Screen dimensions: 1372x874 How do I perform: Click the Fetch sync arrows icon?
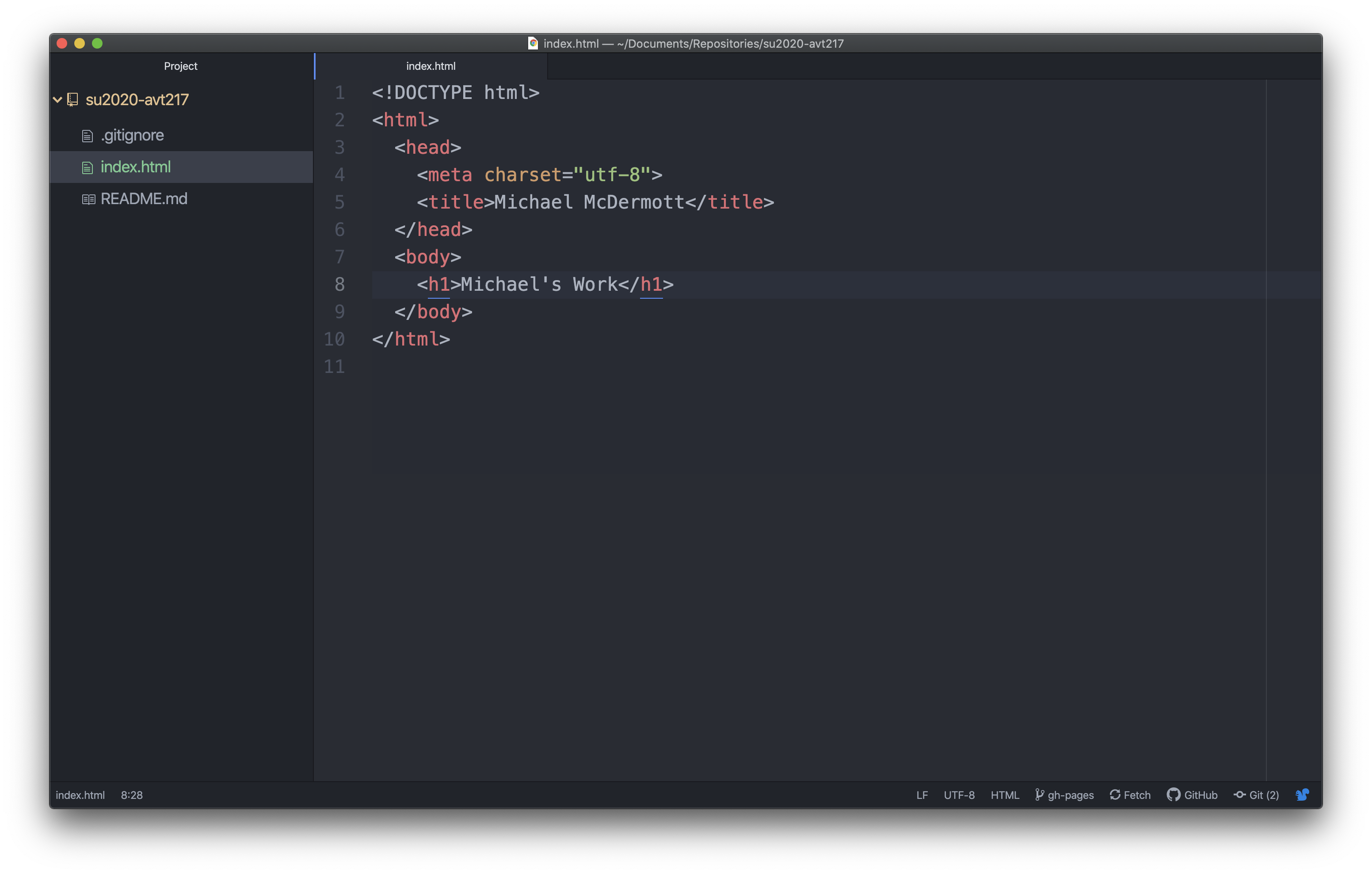click(1115, 794)
